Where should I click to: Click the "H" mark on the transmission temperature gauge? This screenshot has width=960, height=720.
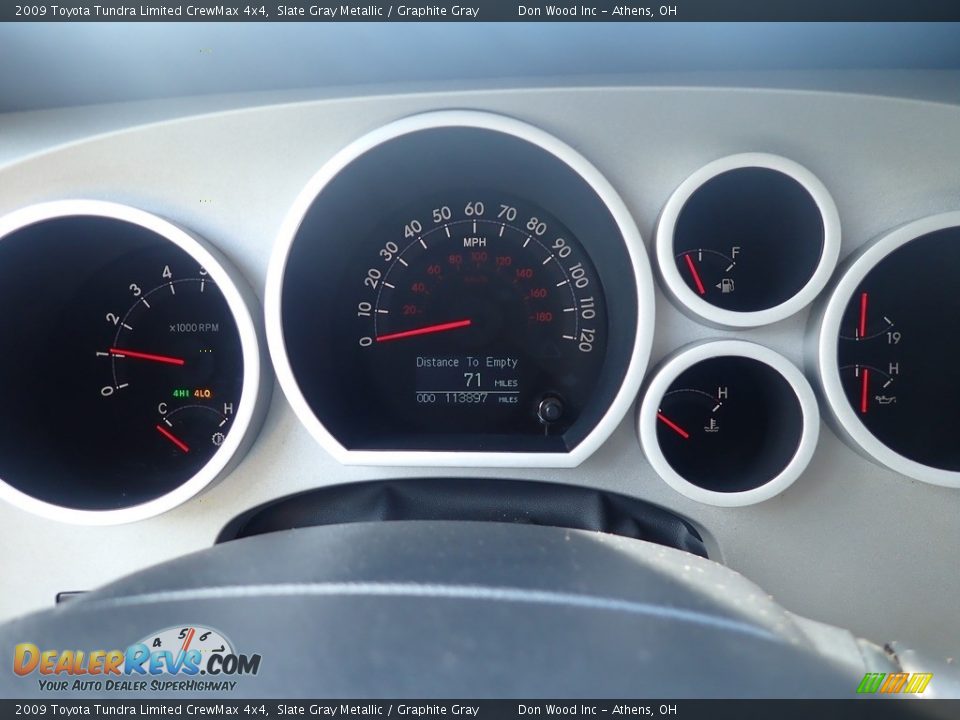point(228,408)
